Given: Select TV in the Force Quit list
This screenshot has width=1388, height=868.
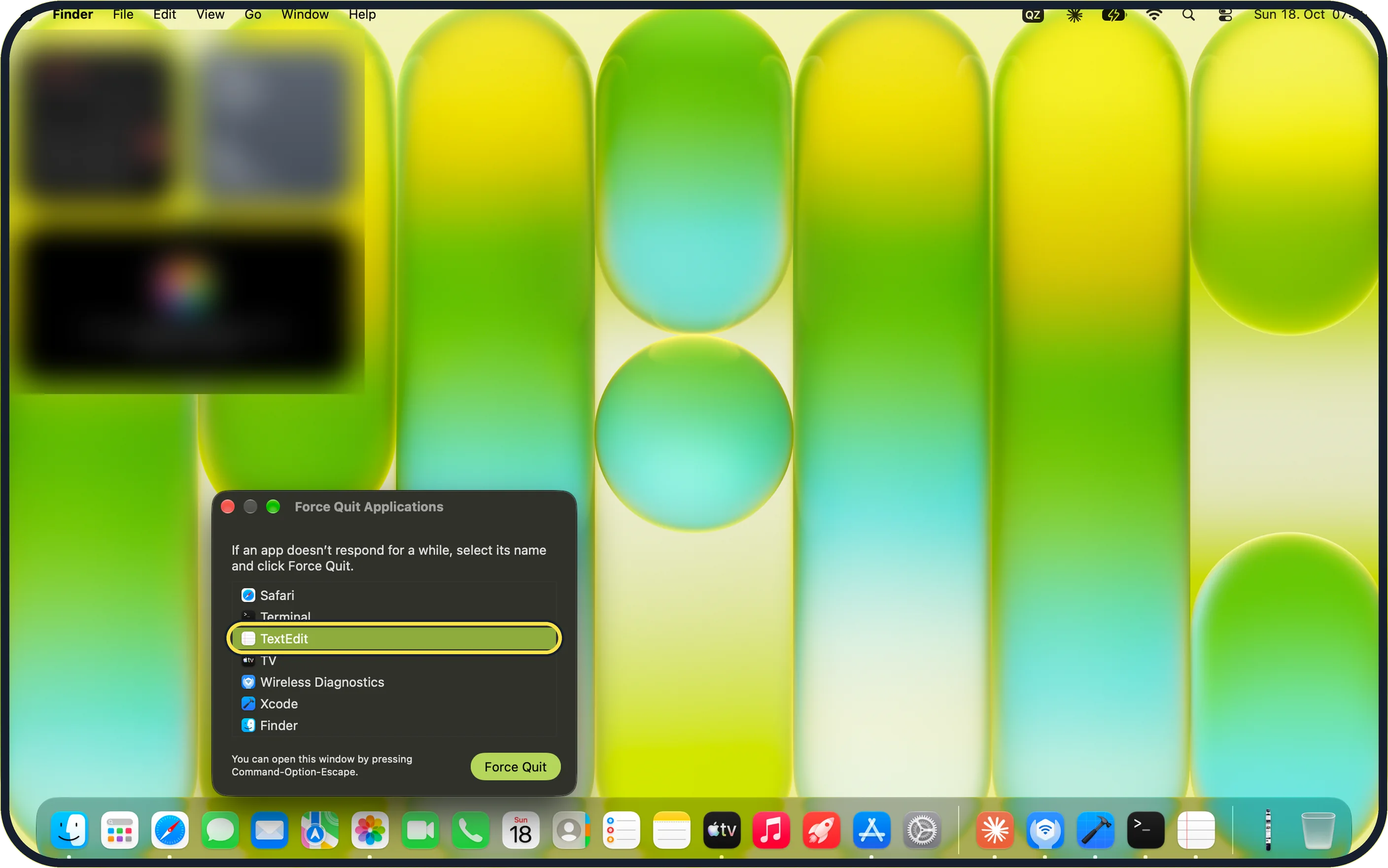Looking at the screenshot, I should [x=394, y=661].
